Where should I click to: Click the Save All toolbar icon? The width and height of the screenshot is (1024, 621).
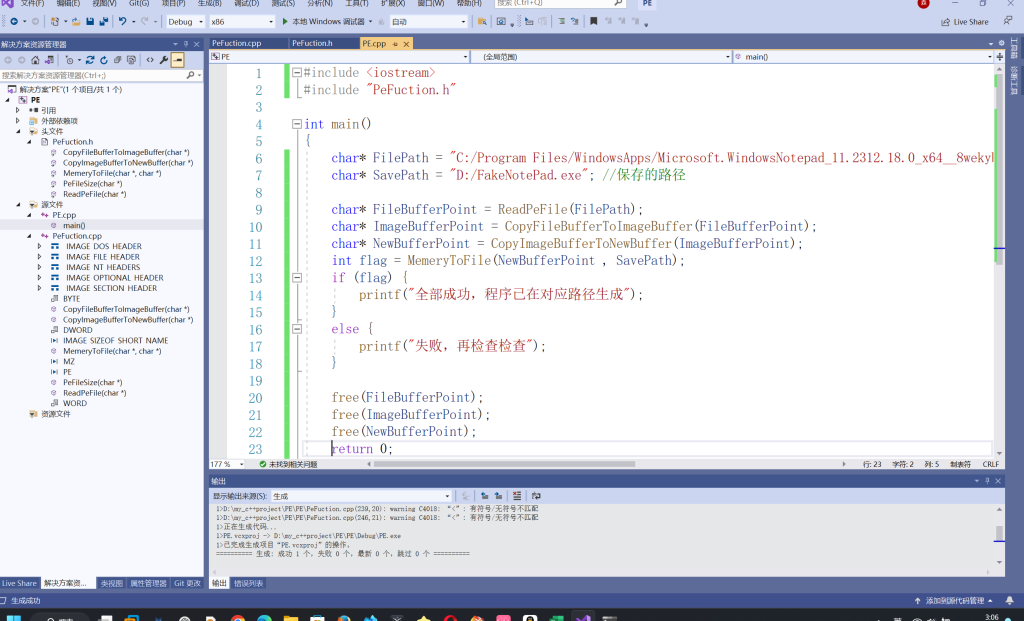click(104, 21)
